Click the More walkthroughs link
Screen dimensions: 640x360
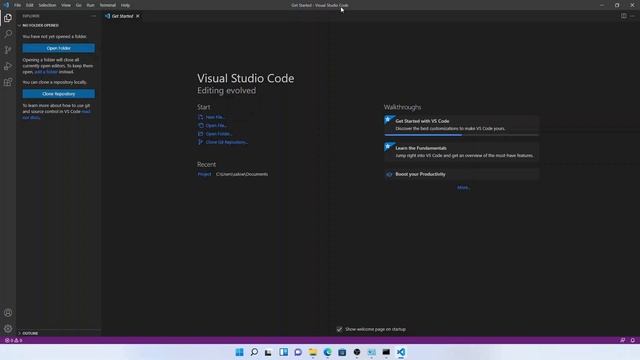coord(463,187)
